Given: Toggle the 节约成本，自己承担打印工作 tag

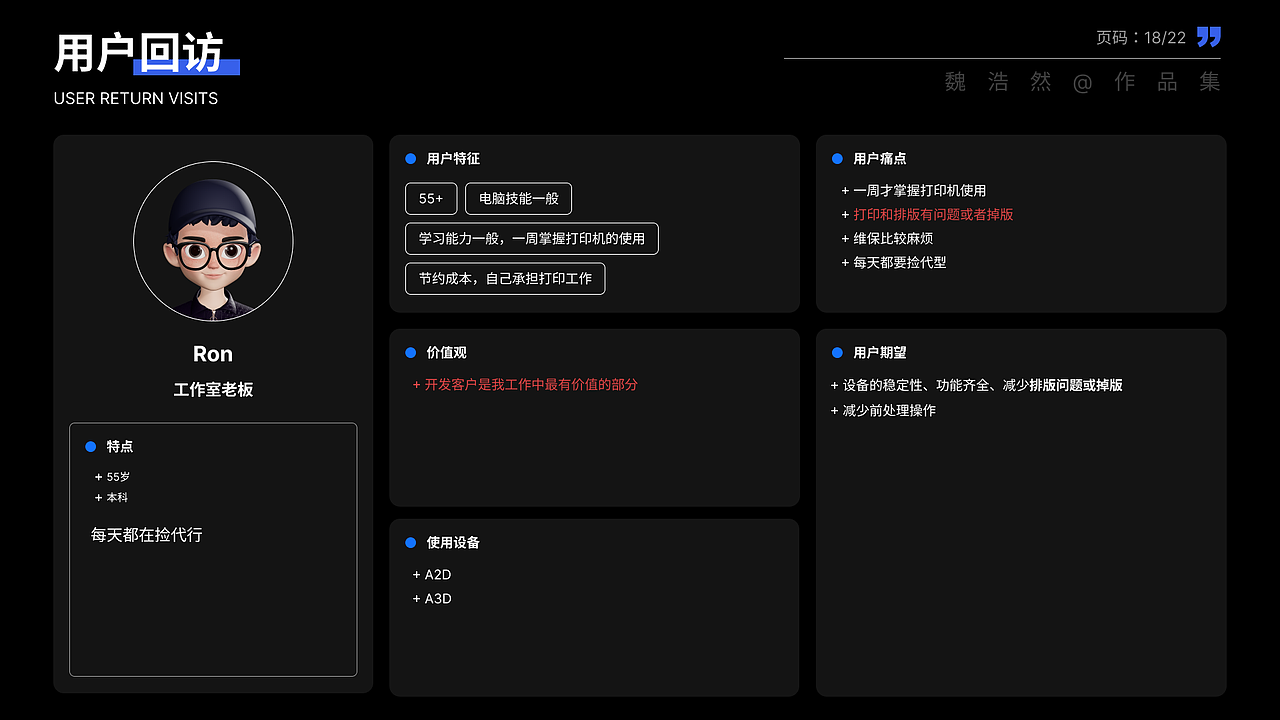Looking at the screenshot, I should click(504, 279).
